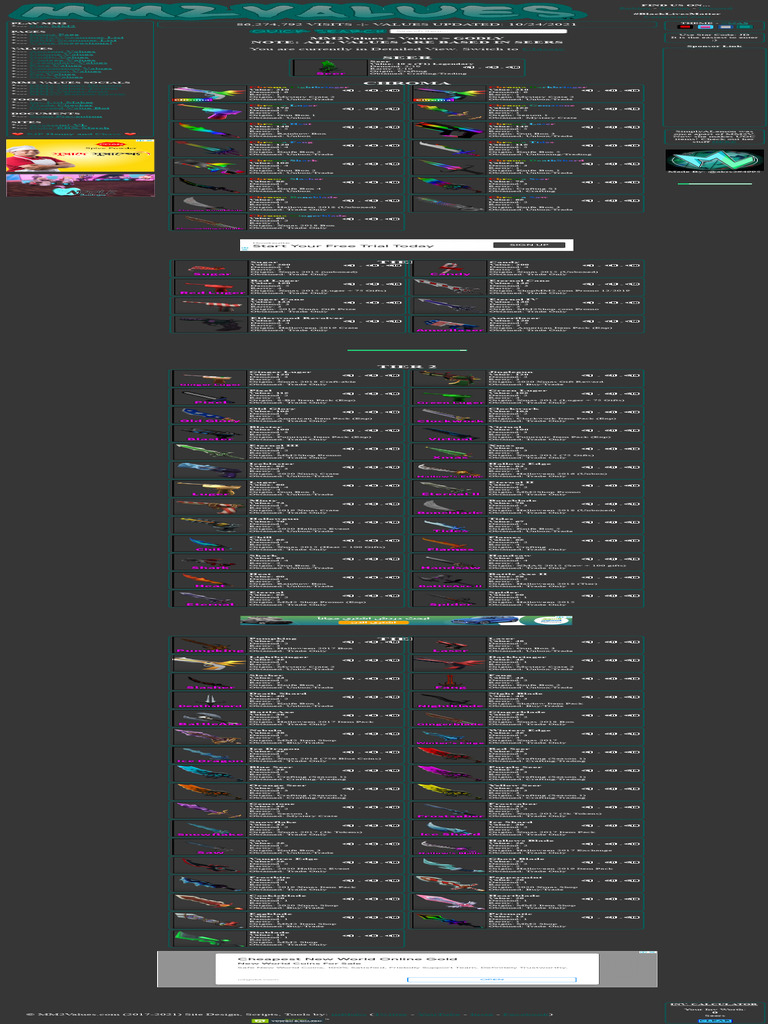Open the Winter's Edge knife image
The height and width of the screenshot is (1024, 768).
(x=451, y=737)
